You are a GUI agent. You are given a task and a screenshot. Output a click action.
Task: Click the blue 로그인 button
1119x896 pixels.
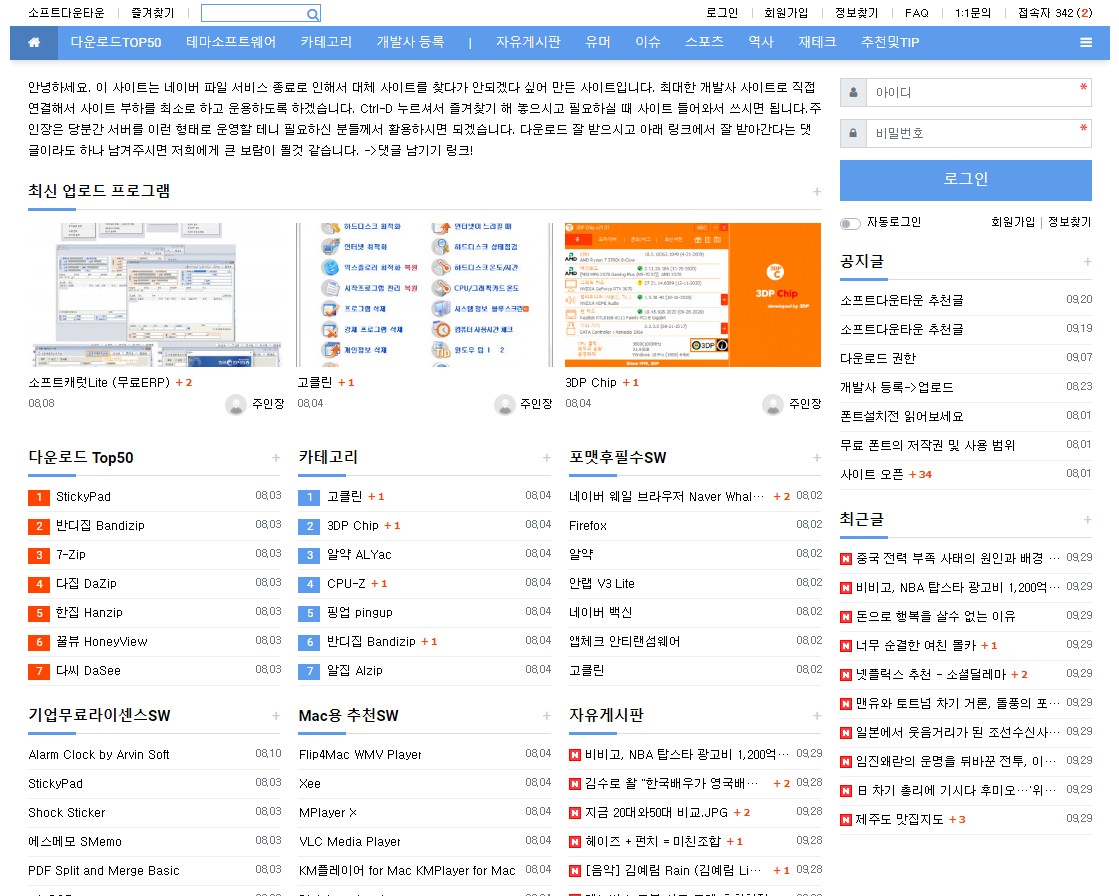[x=966, y=180]
